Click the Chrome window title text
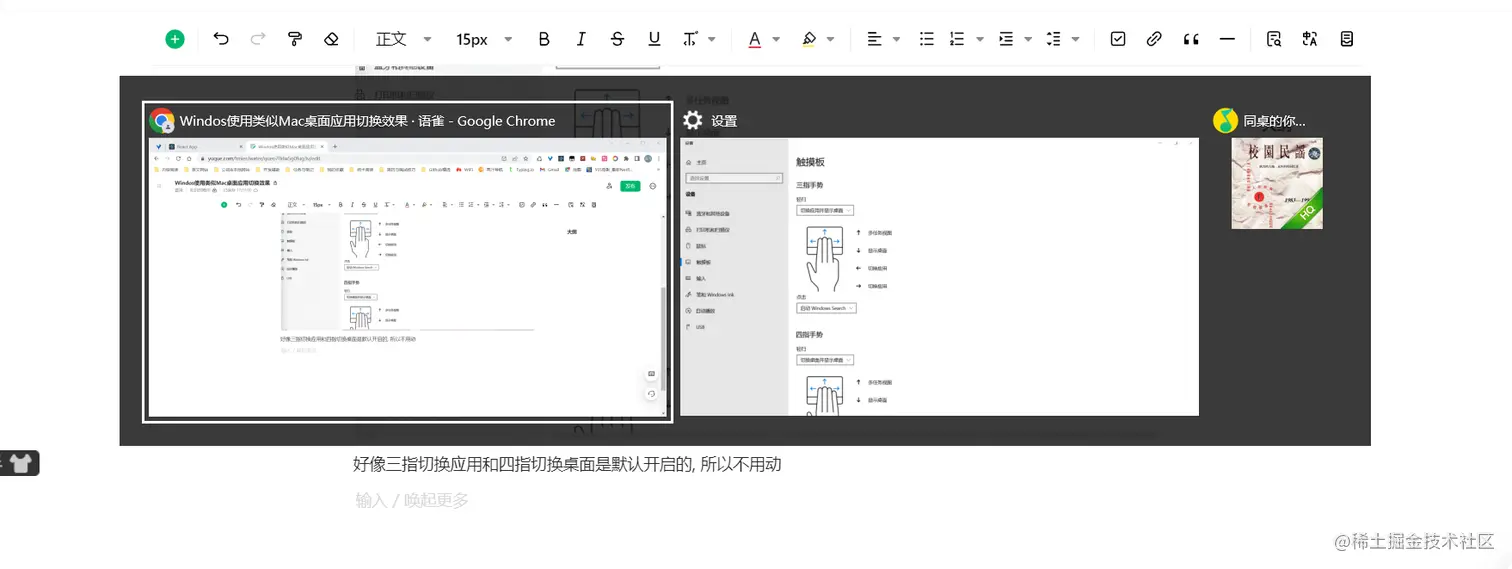 pos(367,121)
